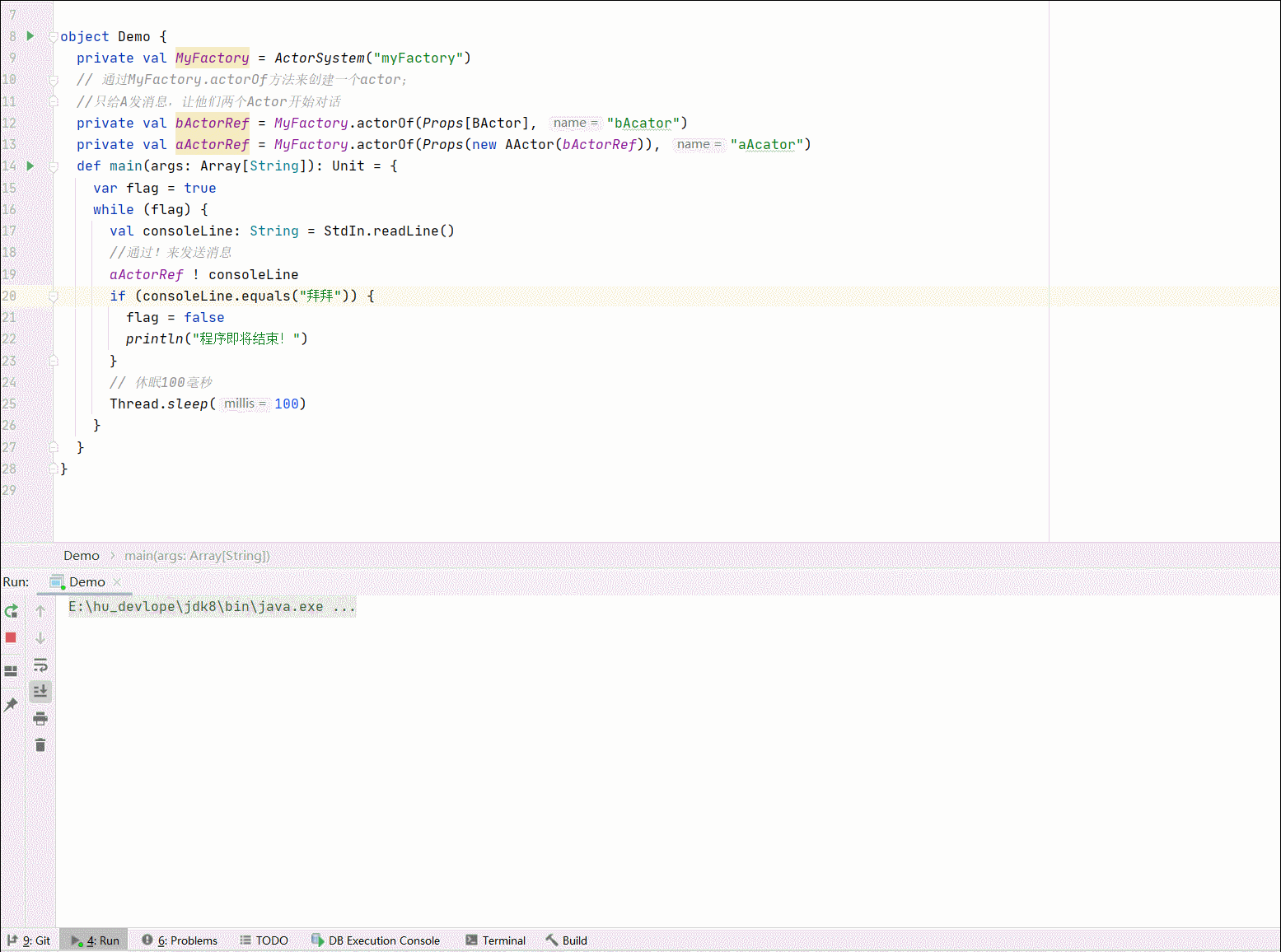Click the fold end marker at line 28

pos(54,469)
